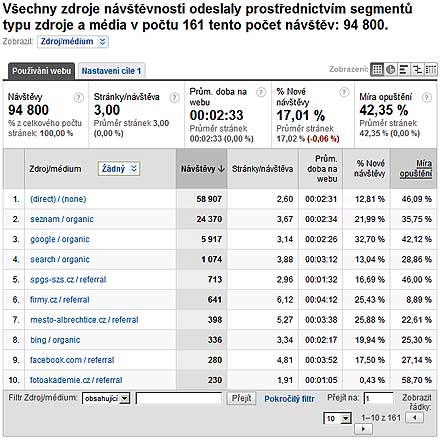Viewport: 440px width, 440px height.
Task: Switch to Nastavení cíle 1 tab
Action: tap(111, 71)
